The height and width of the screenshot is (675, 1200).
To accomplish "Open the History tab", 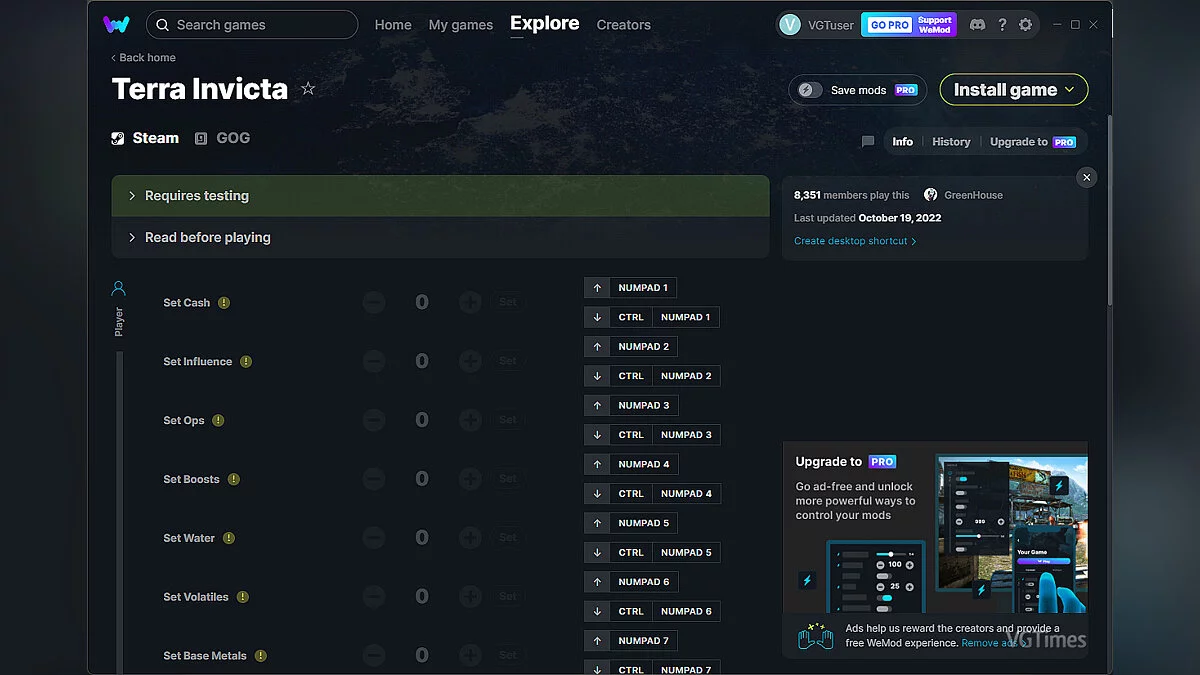I will coord(951,142).
